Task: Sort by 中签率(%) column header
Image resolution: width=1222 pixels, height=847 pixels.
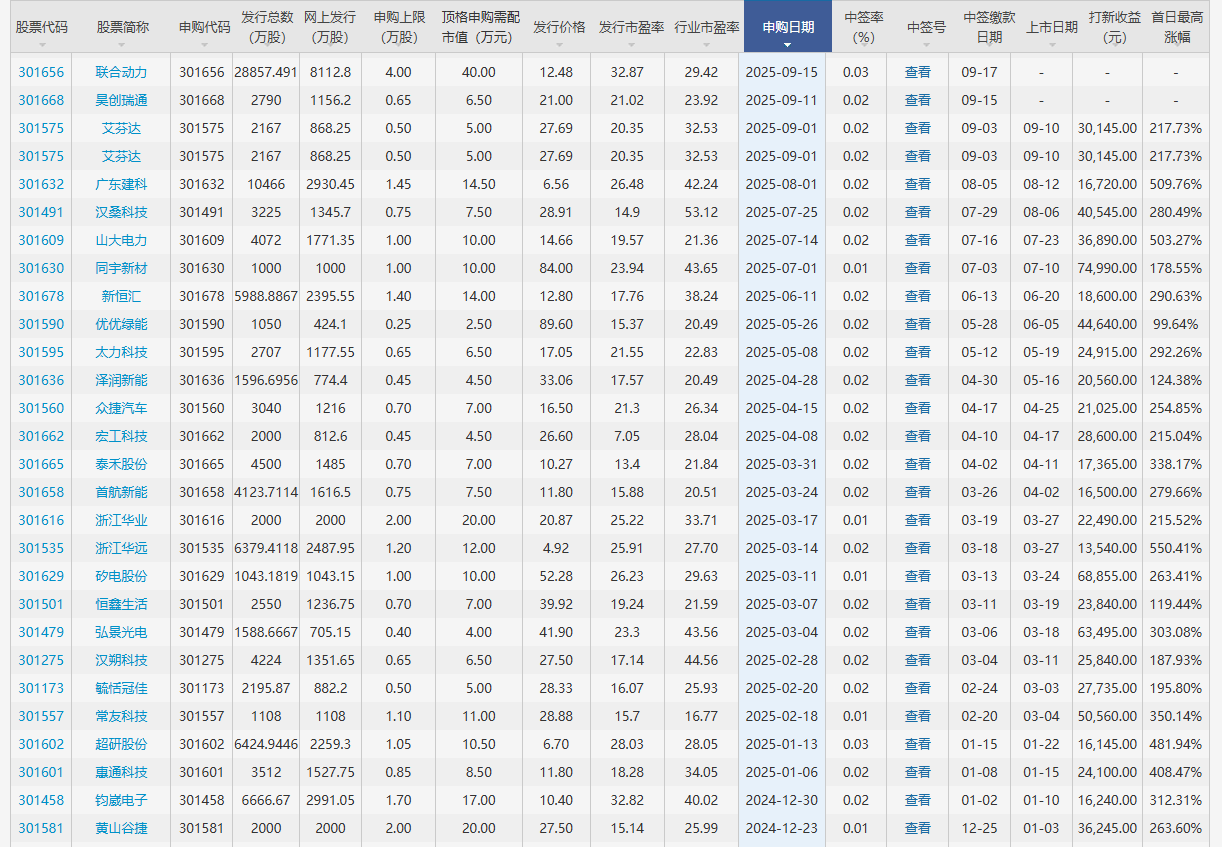Action: pos(863,27)
